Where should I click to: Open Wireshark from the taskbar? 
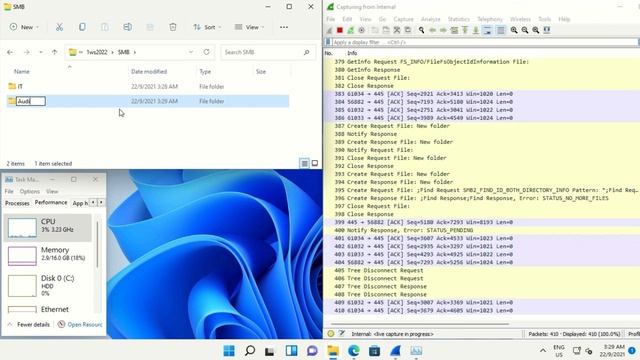coord(396,351)
